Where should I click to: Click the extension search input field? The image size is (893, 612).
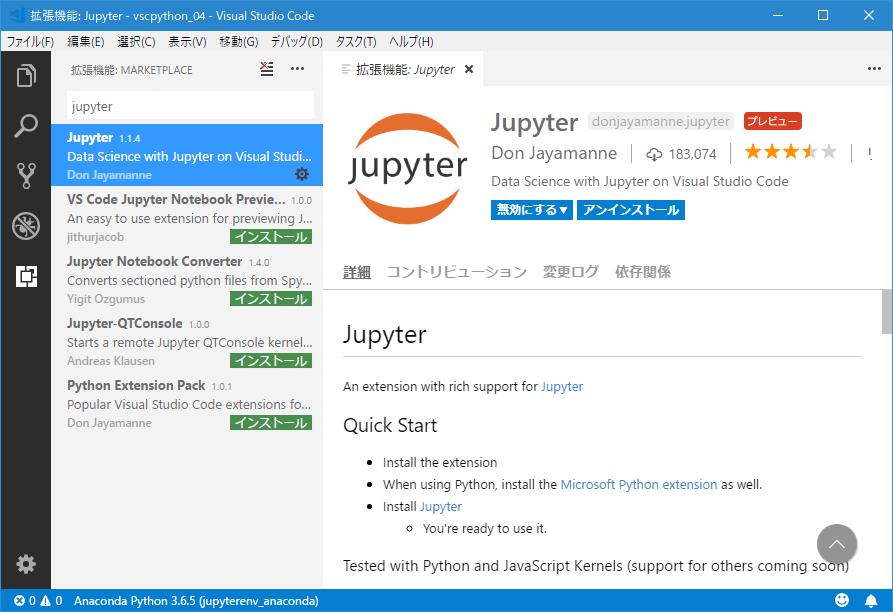click(x=190, y=106)
